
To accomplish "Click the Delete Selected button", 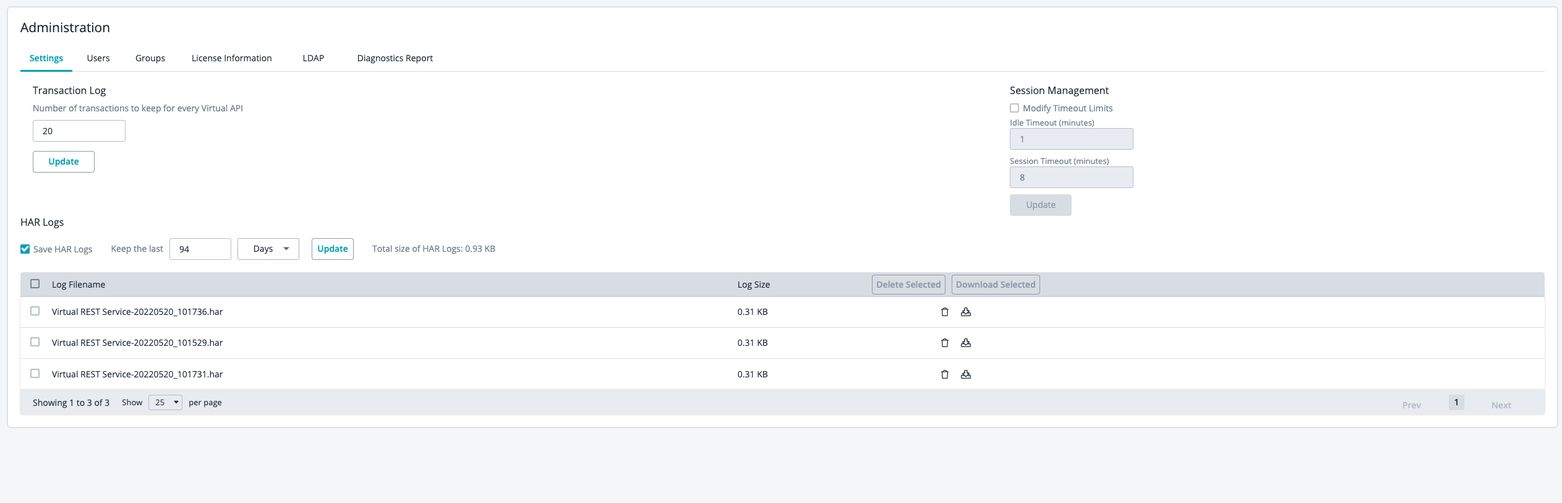I will [908, 285].
